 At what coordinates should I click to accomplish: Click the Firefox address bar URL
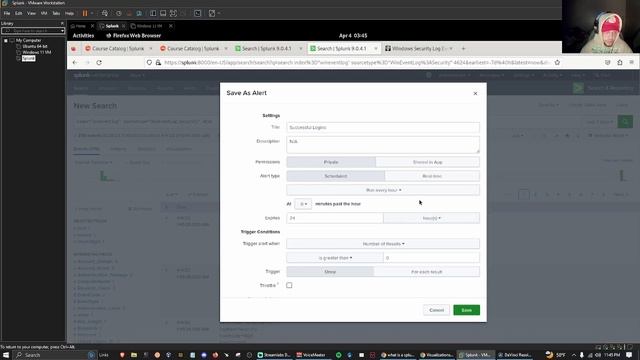pyautogui.click(x=357, y=62)
